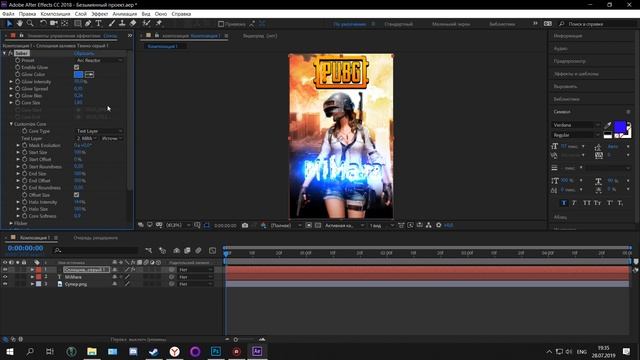
Task: Expand the Flicker group
Action: 11,223
